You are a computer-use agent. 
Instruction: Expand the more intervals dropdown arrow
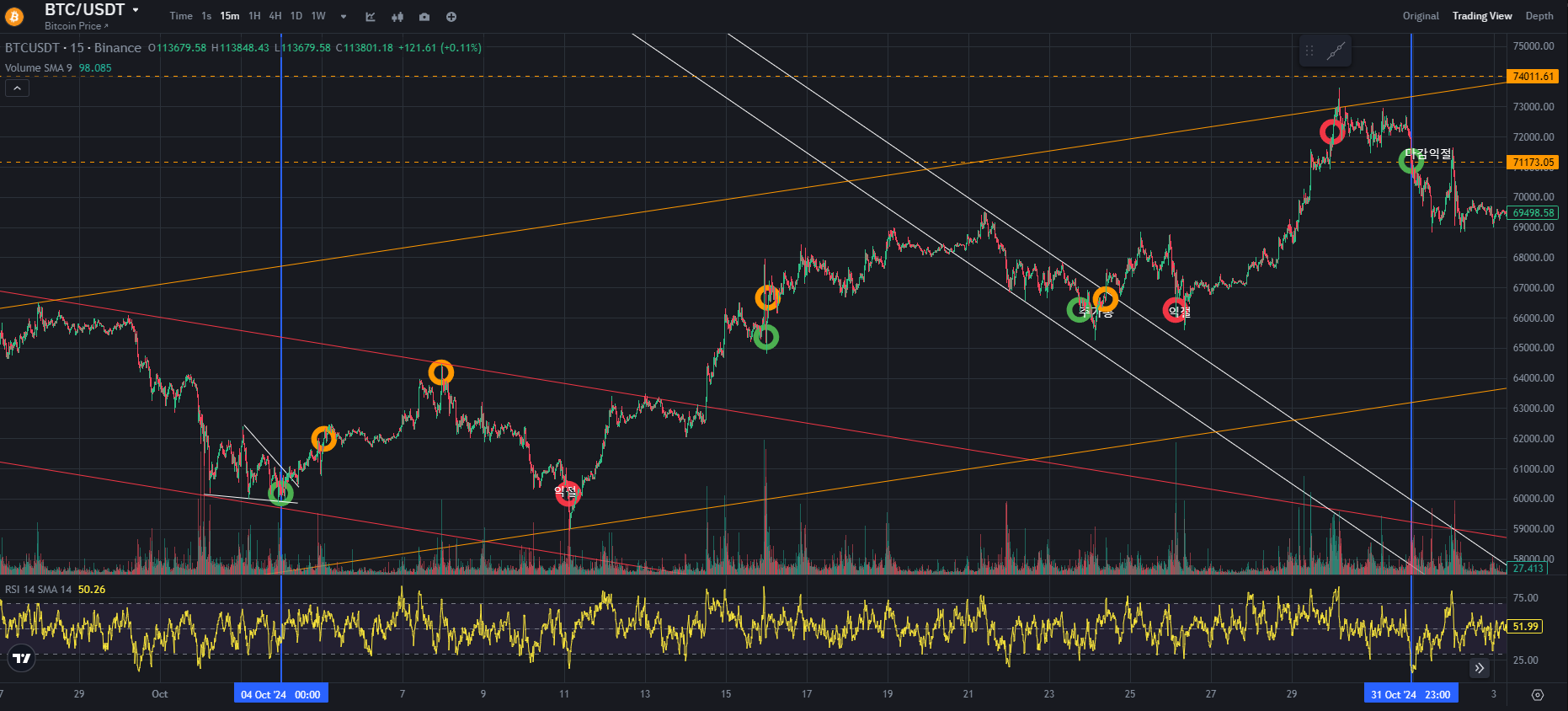(x=344, y=17)
